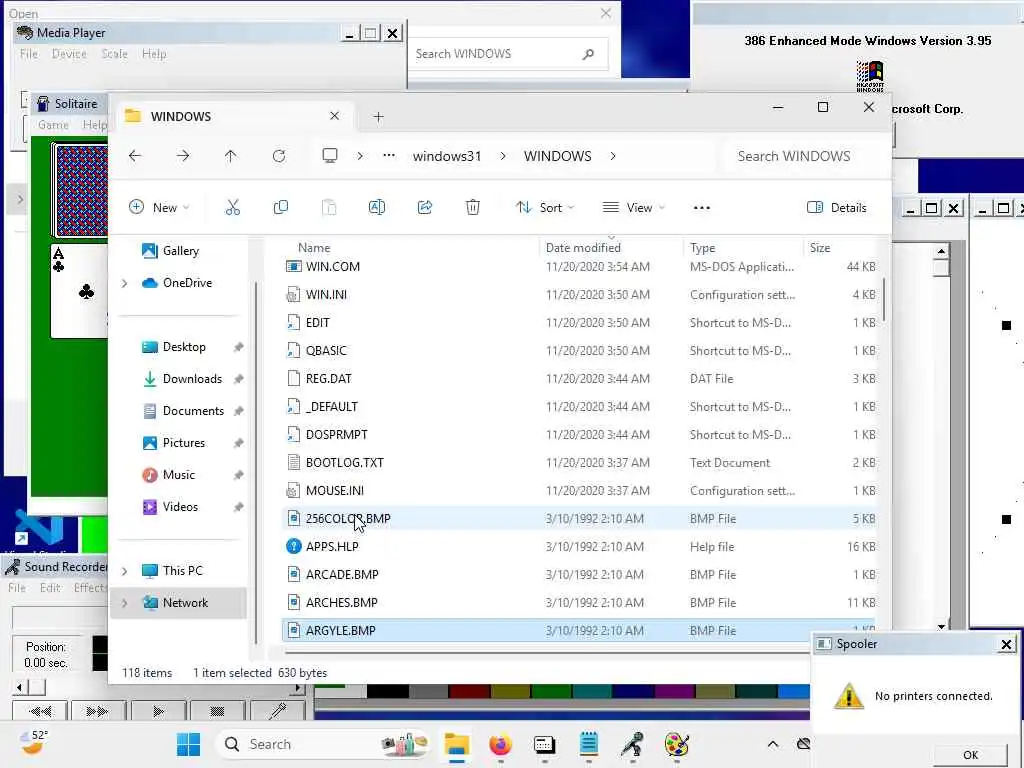Expand the hidden path ellipsis in address bar
This screenshot has height=768, width=1024.
click(389, 155)
